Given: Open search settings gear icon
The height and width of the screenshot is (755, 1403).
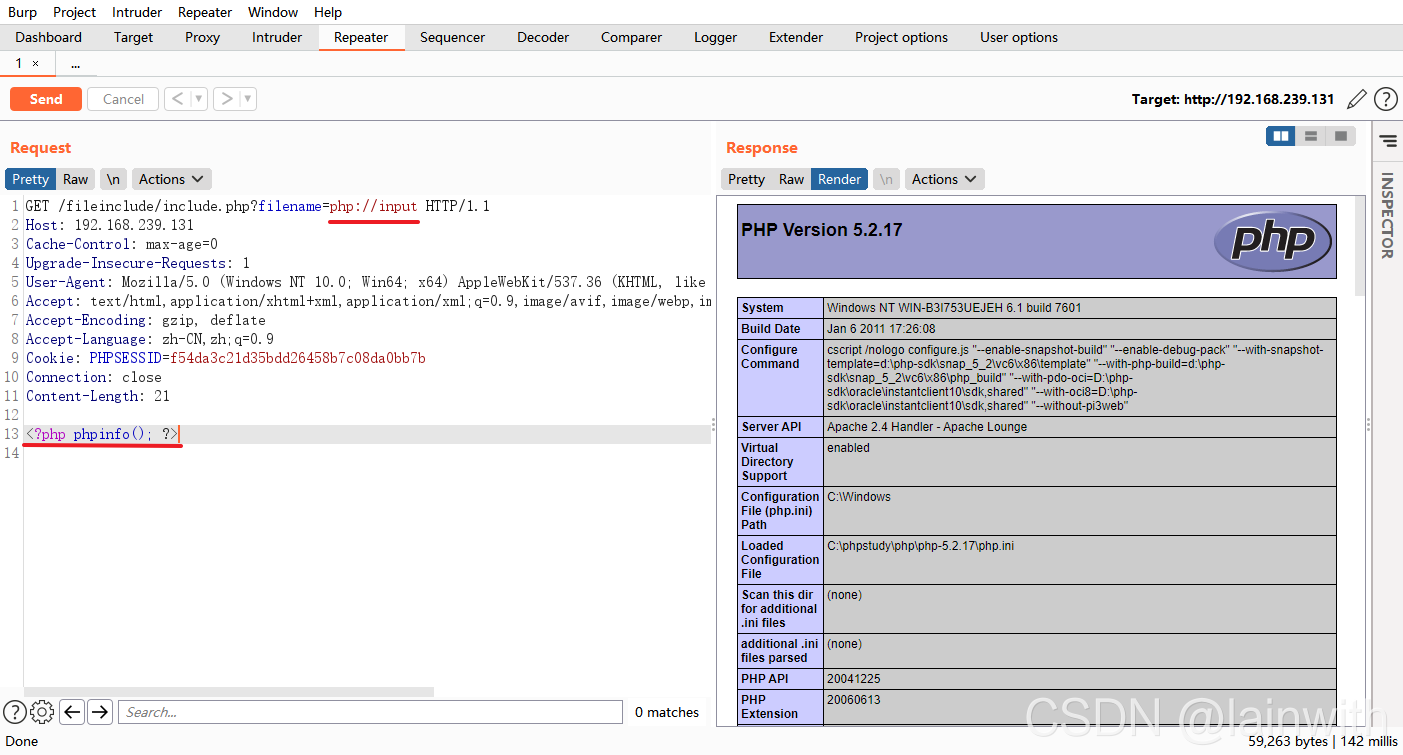Looking at the screenshot, I should point(42,712).
